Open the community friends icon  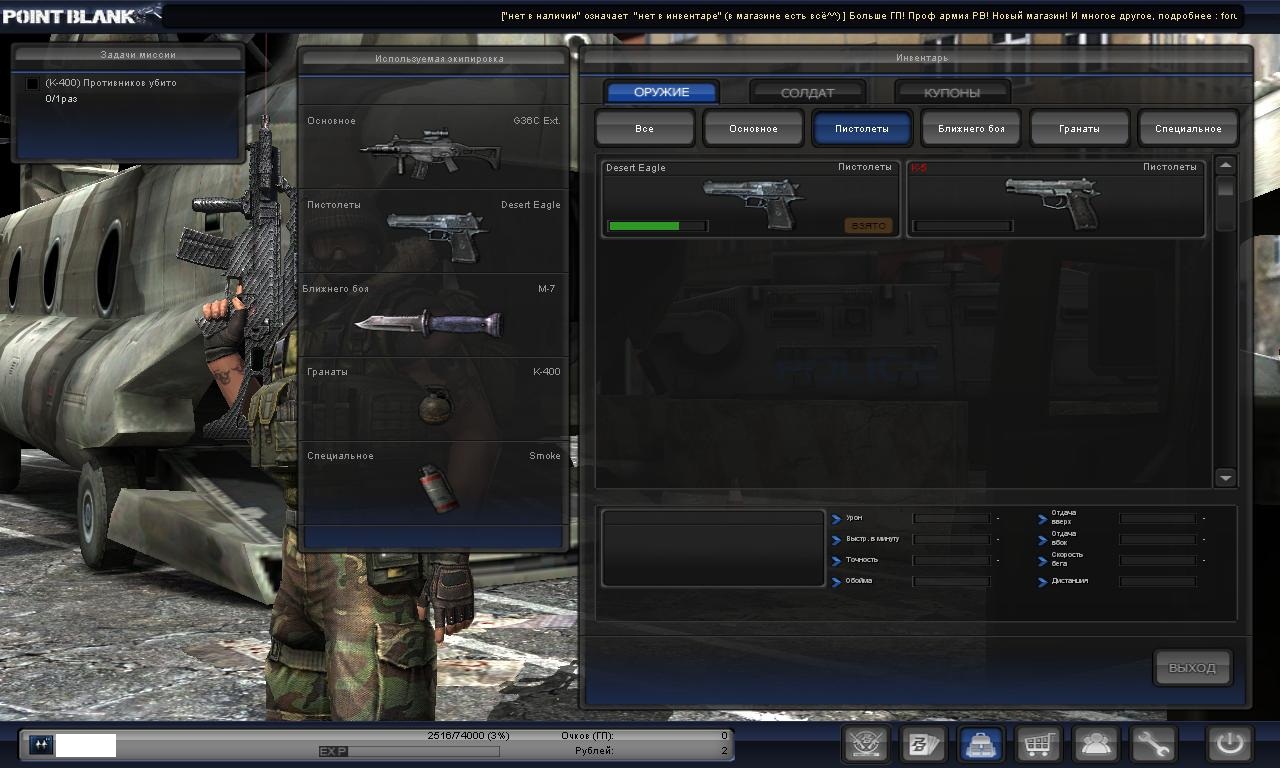tap(1095, 744)
